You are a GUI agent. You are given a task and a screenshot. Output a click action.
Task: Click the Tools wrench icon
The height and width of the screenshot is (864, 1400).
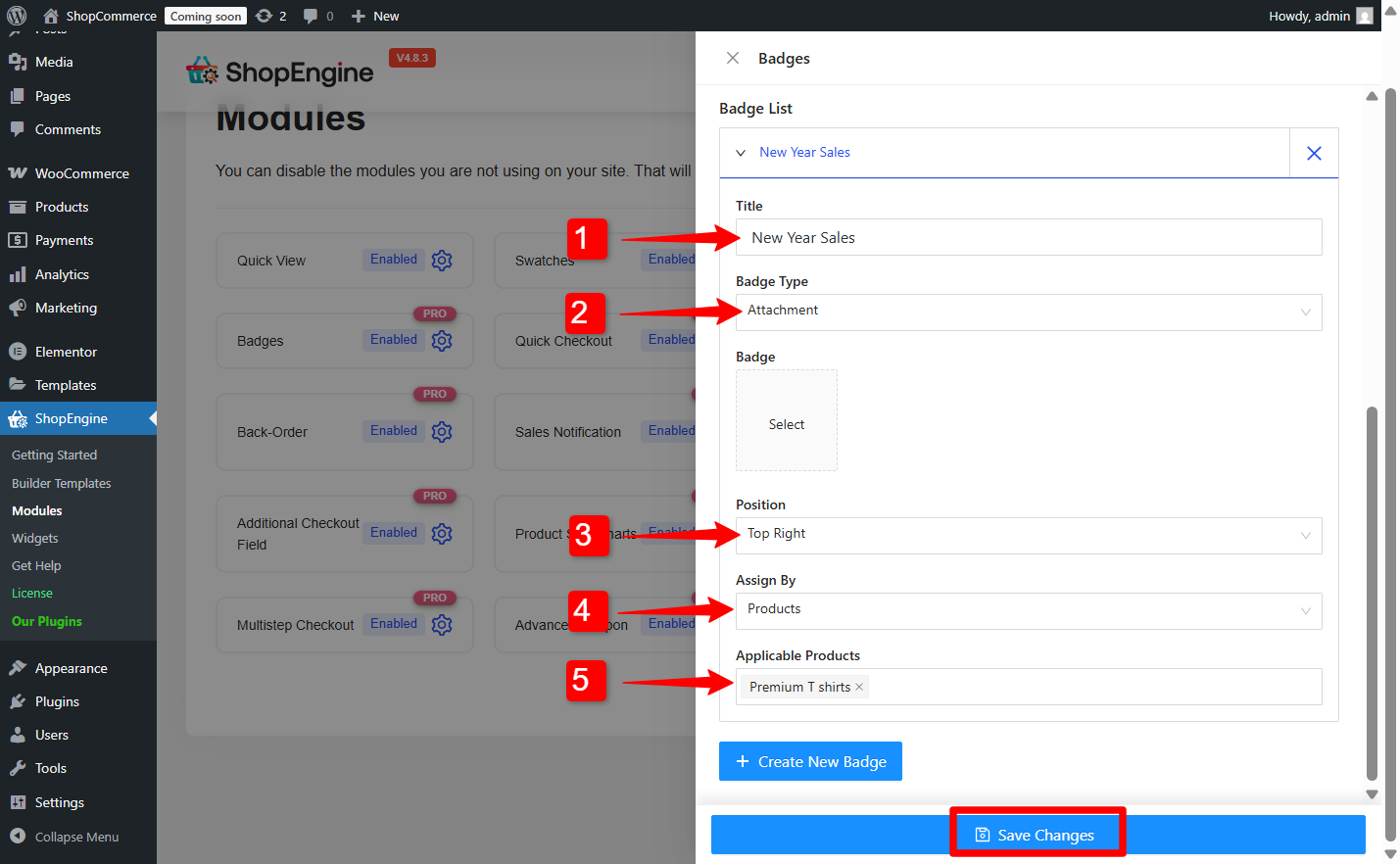(x=18, y=768)
